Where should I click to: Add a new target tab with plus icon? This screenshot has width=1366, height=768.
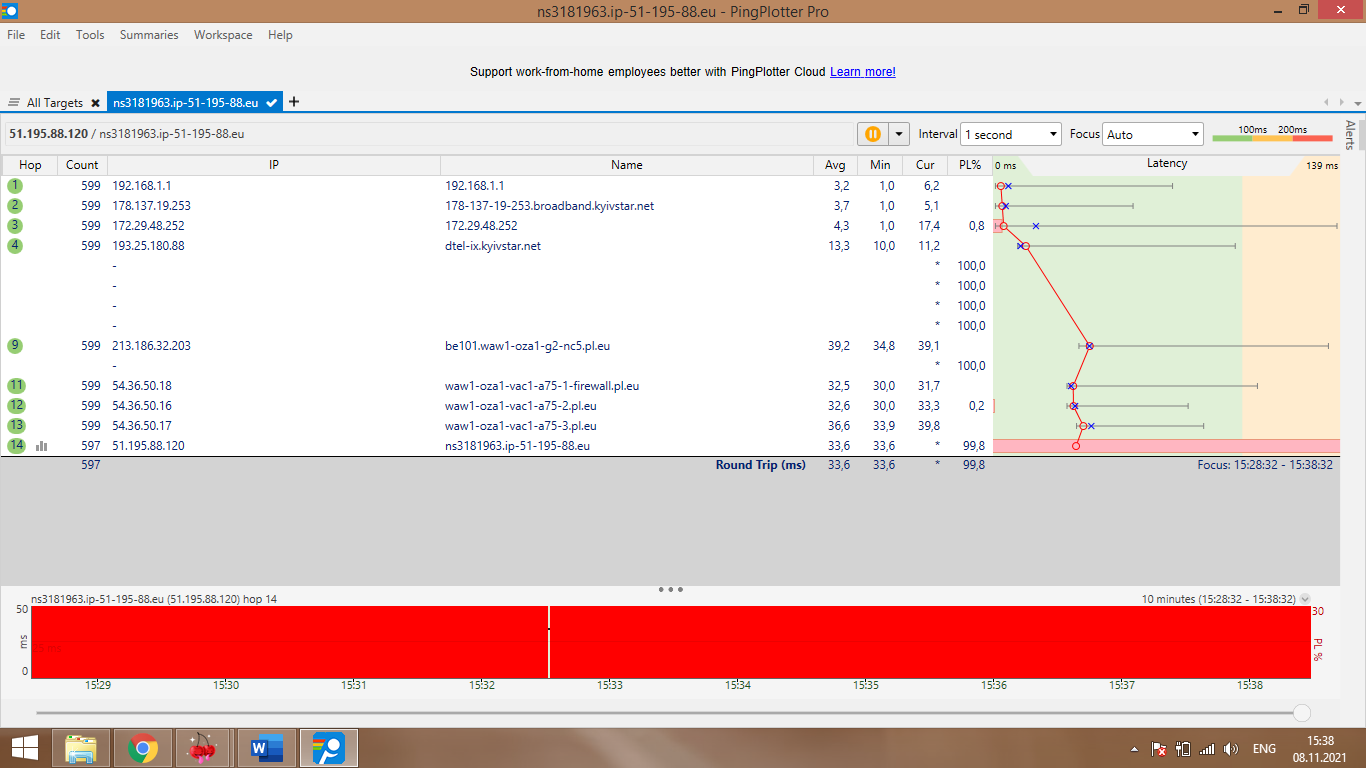pos(294,102)
